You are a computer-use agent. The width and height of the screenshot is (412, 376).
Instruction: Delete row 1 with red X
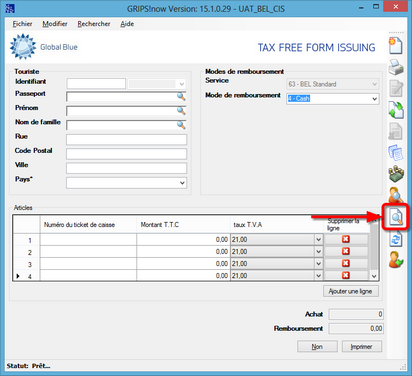346,239
